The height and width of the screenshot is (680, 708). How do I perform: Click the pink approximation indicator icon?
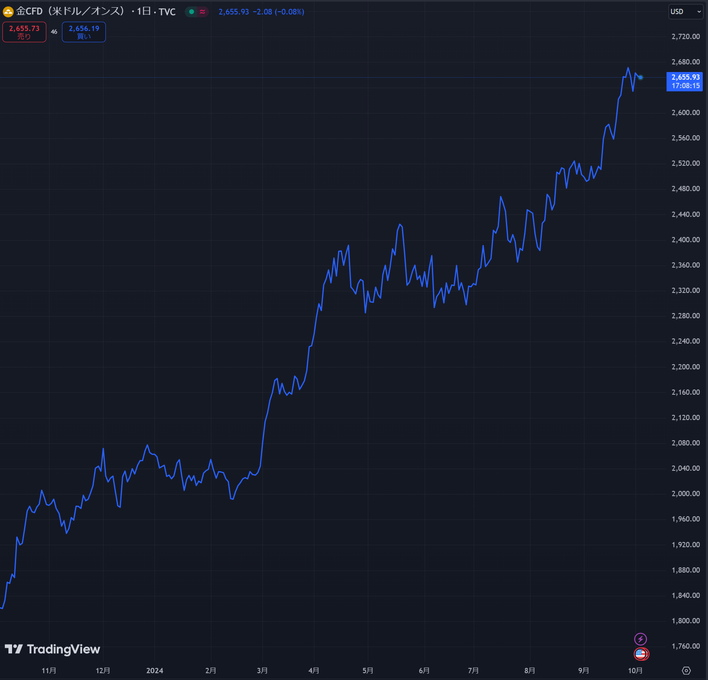[x=203, y=12]
